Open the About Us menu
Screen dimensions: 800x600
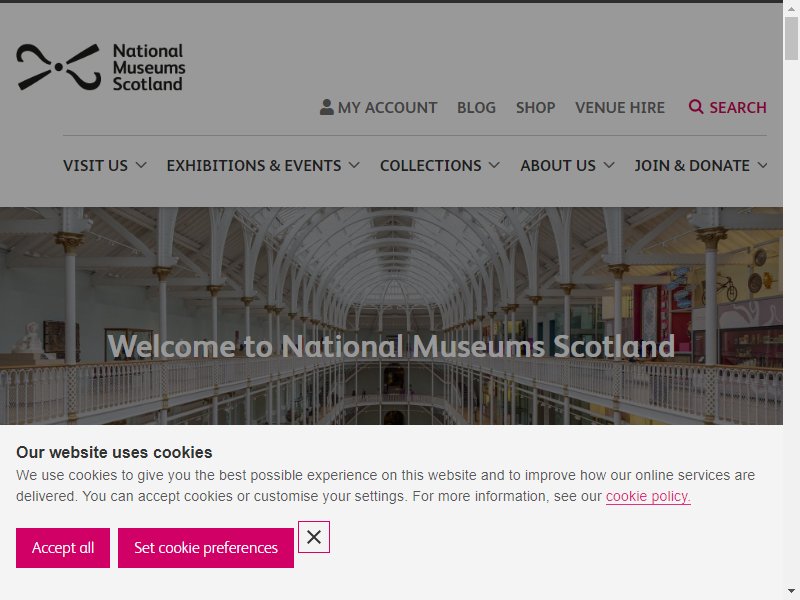[x=558, y=166]
